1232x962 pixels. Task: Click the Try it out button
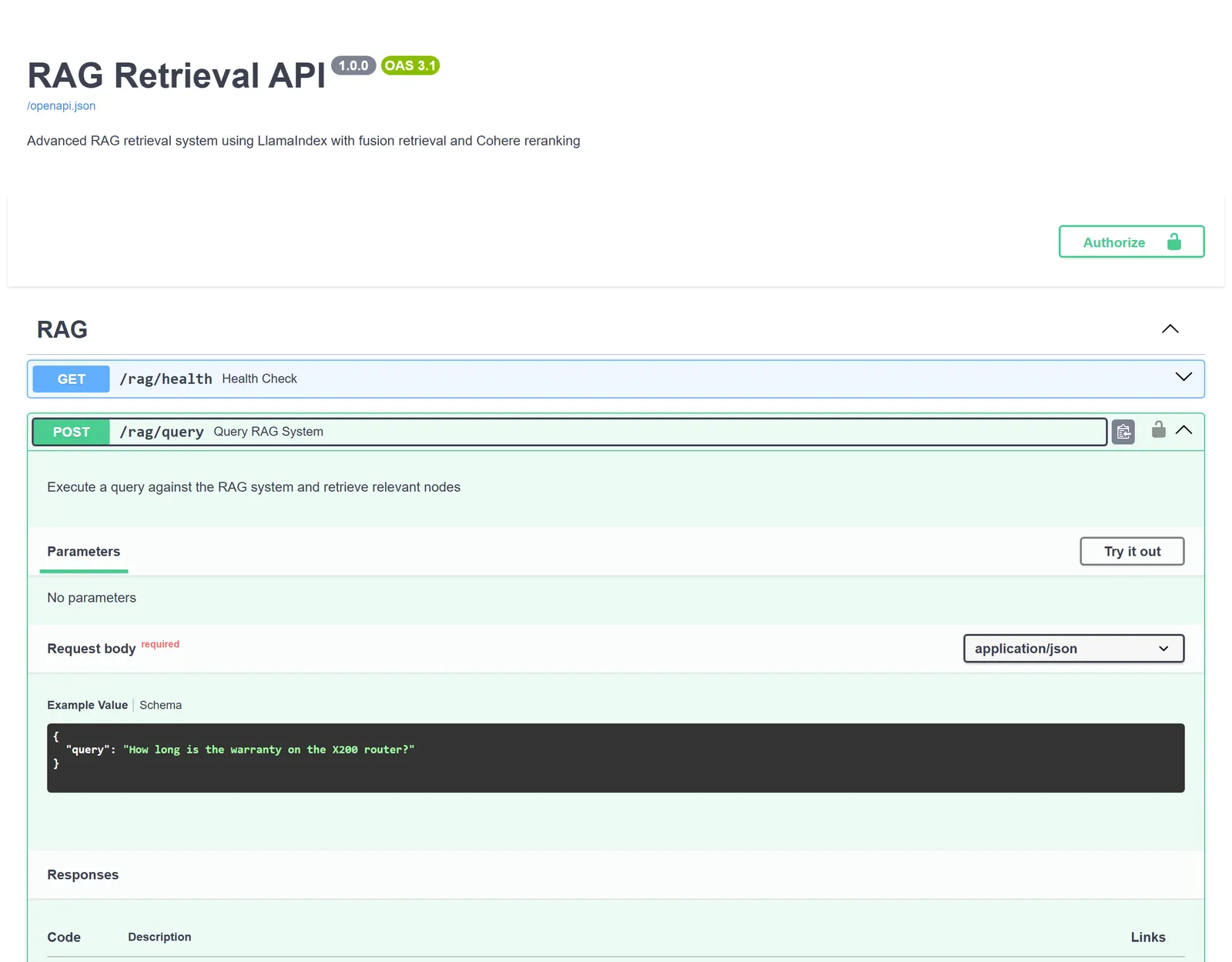pos(1132,552)
